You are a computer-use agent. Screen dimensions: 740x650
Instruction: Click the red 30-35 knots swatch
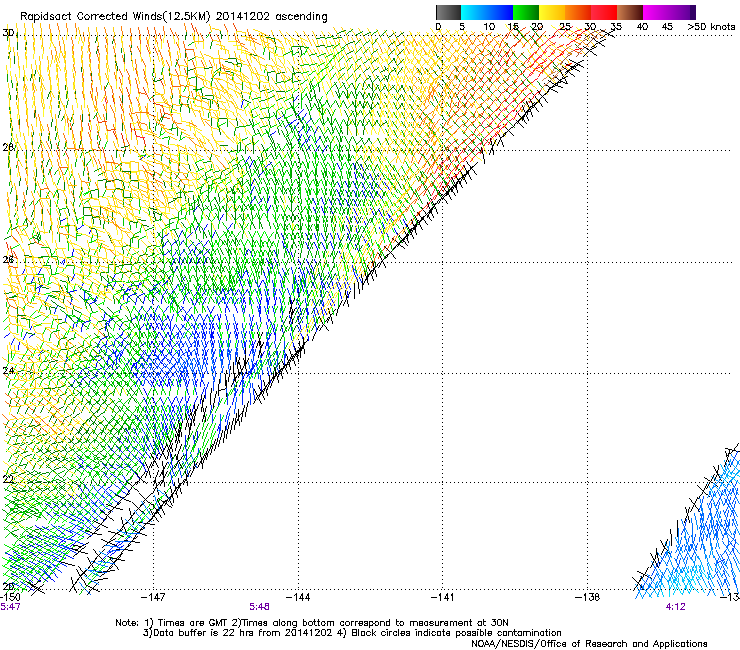pyautogui.click(x=604, y=12)
